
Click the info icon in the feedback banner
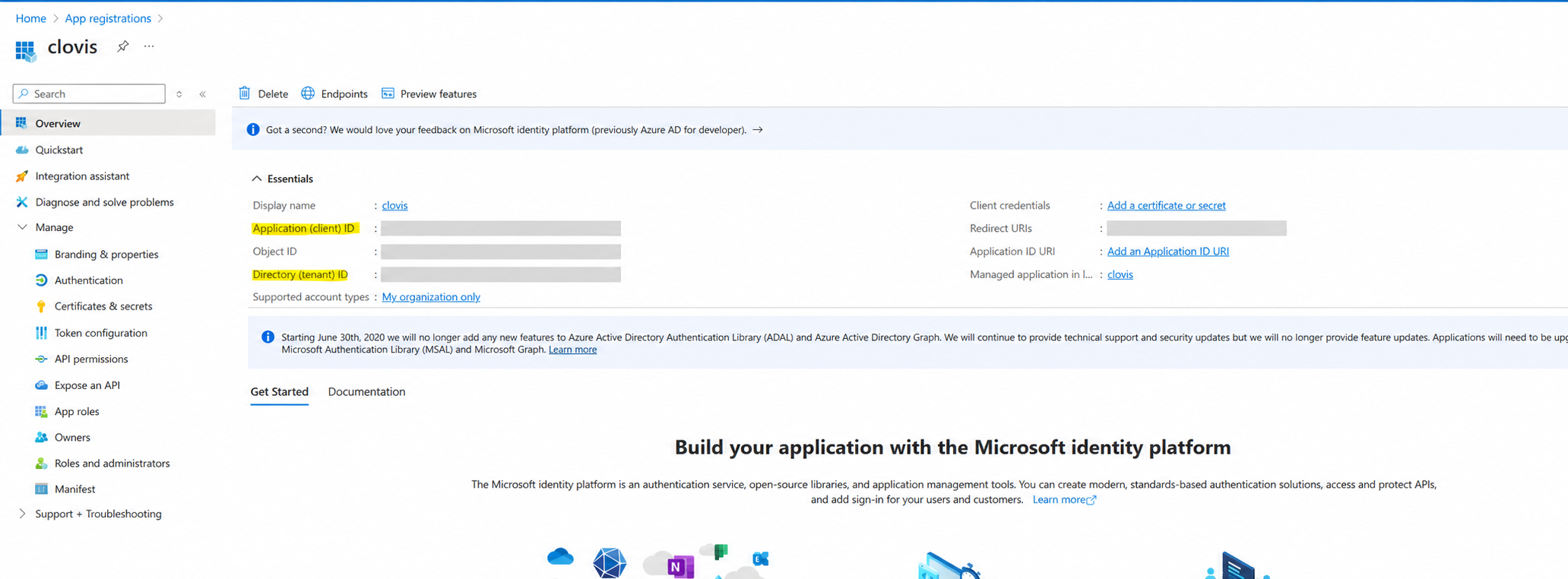(253, 130)
